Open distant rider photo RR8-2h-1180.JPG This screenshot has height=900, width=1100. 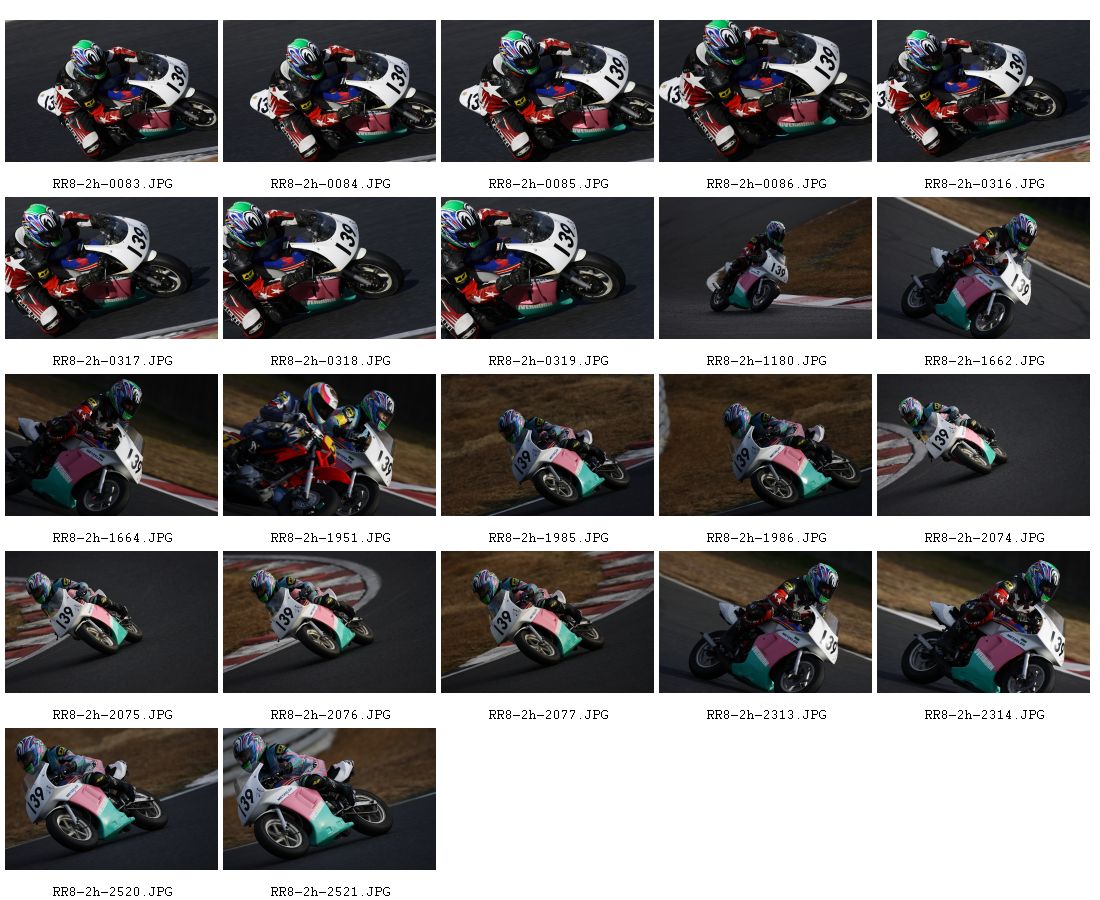click(x=765, y=268)
